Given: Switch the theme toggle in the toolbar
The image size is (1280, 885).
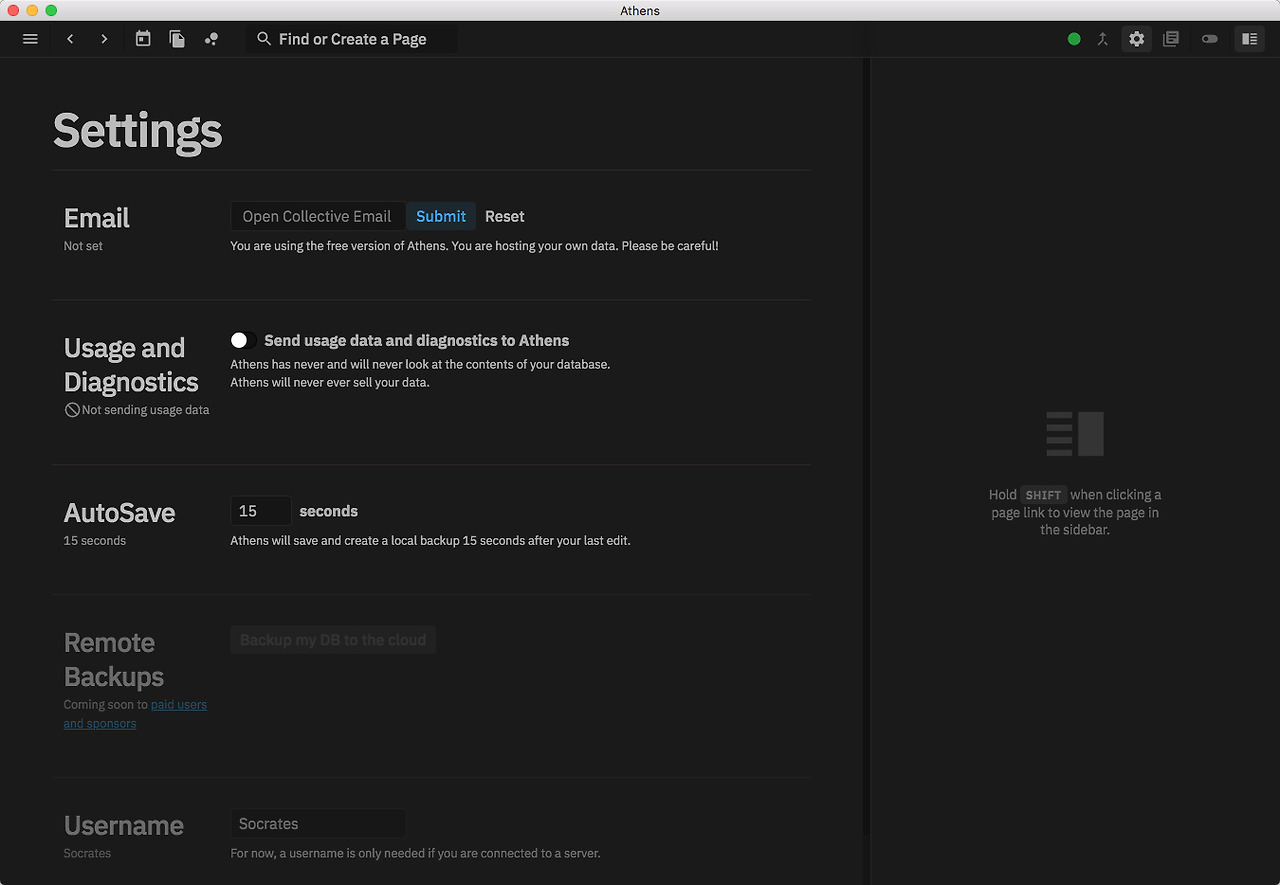Looking at the screenshot, I should pyautogui.click(x=1210, y=39).
